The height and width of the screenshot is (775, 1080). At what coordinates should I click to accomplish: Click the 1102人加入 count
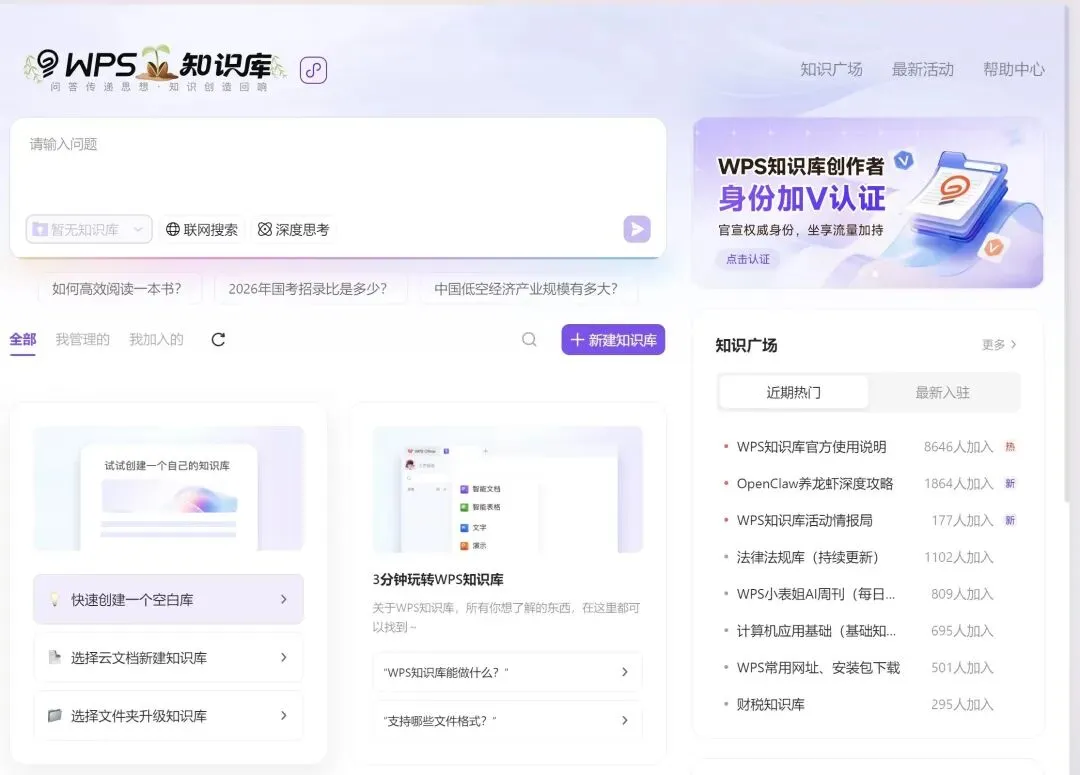(x=959, y=557)
